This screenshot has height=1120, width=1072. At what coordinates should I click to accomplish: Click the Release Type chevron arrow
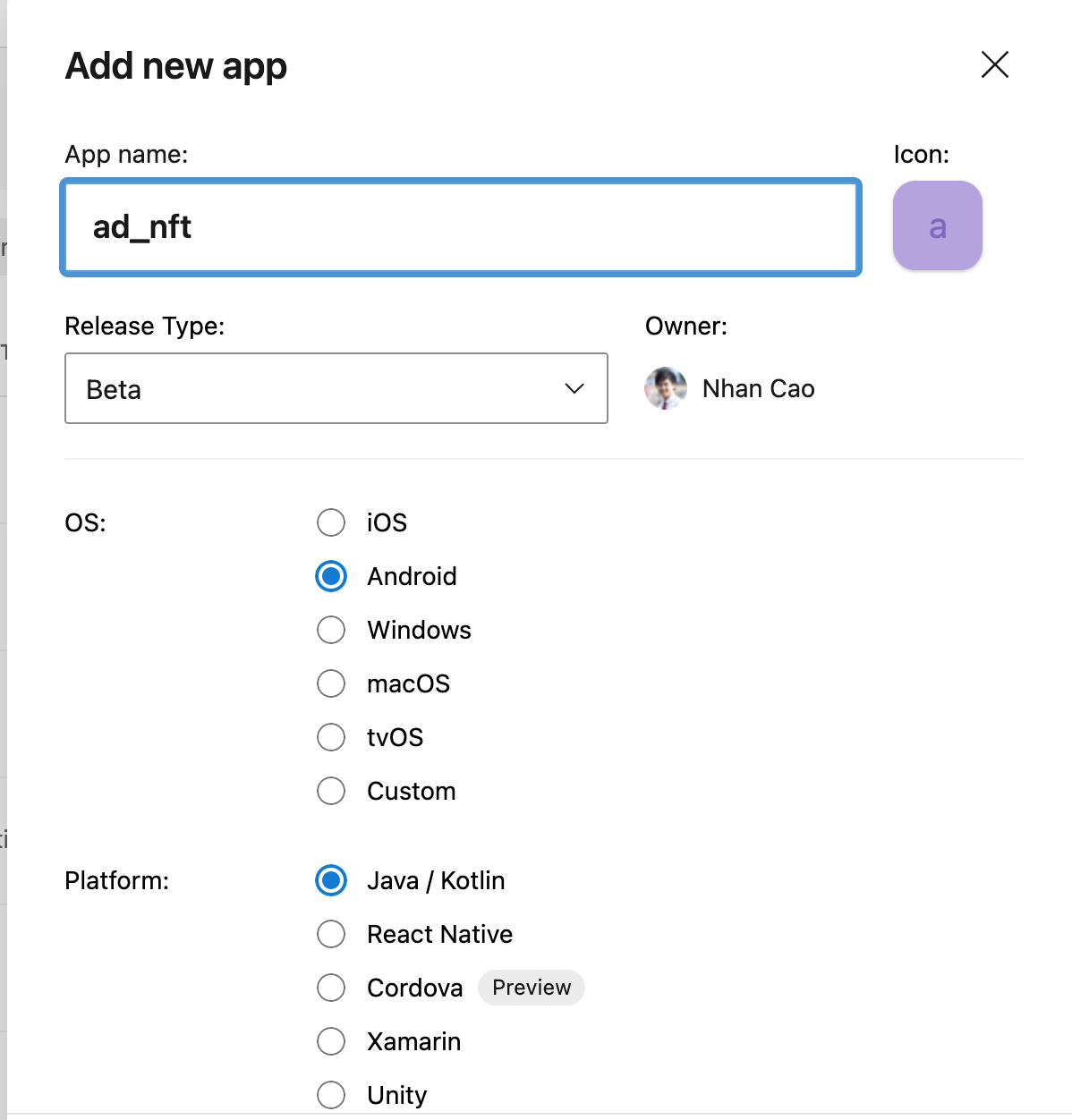coord(574,388)
